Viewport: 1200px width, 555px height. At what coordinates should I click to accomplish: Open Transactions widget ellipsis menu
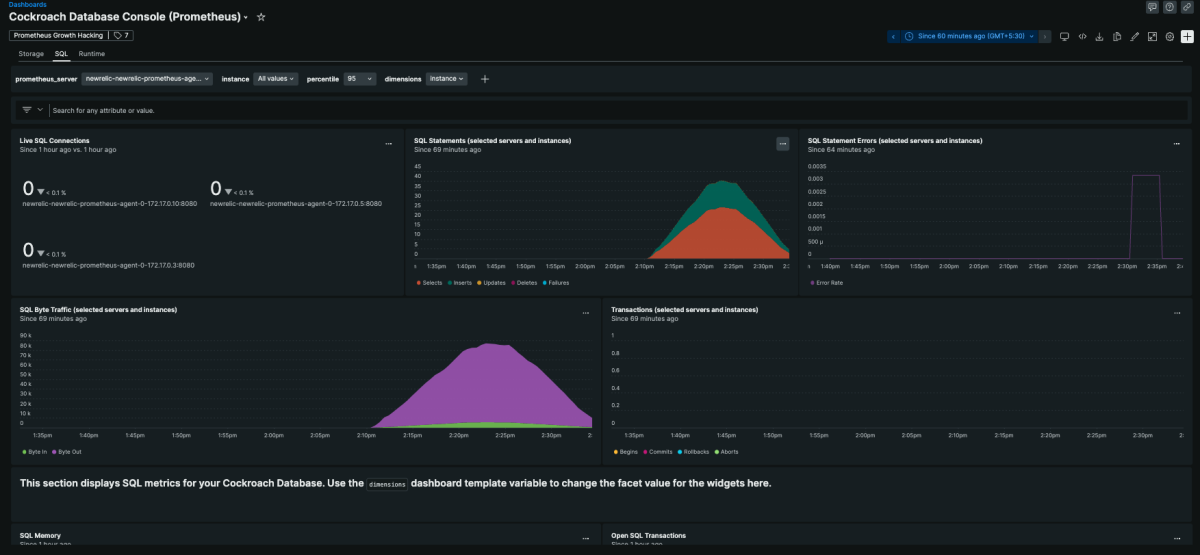pos(1177,314)
